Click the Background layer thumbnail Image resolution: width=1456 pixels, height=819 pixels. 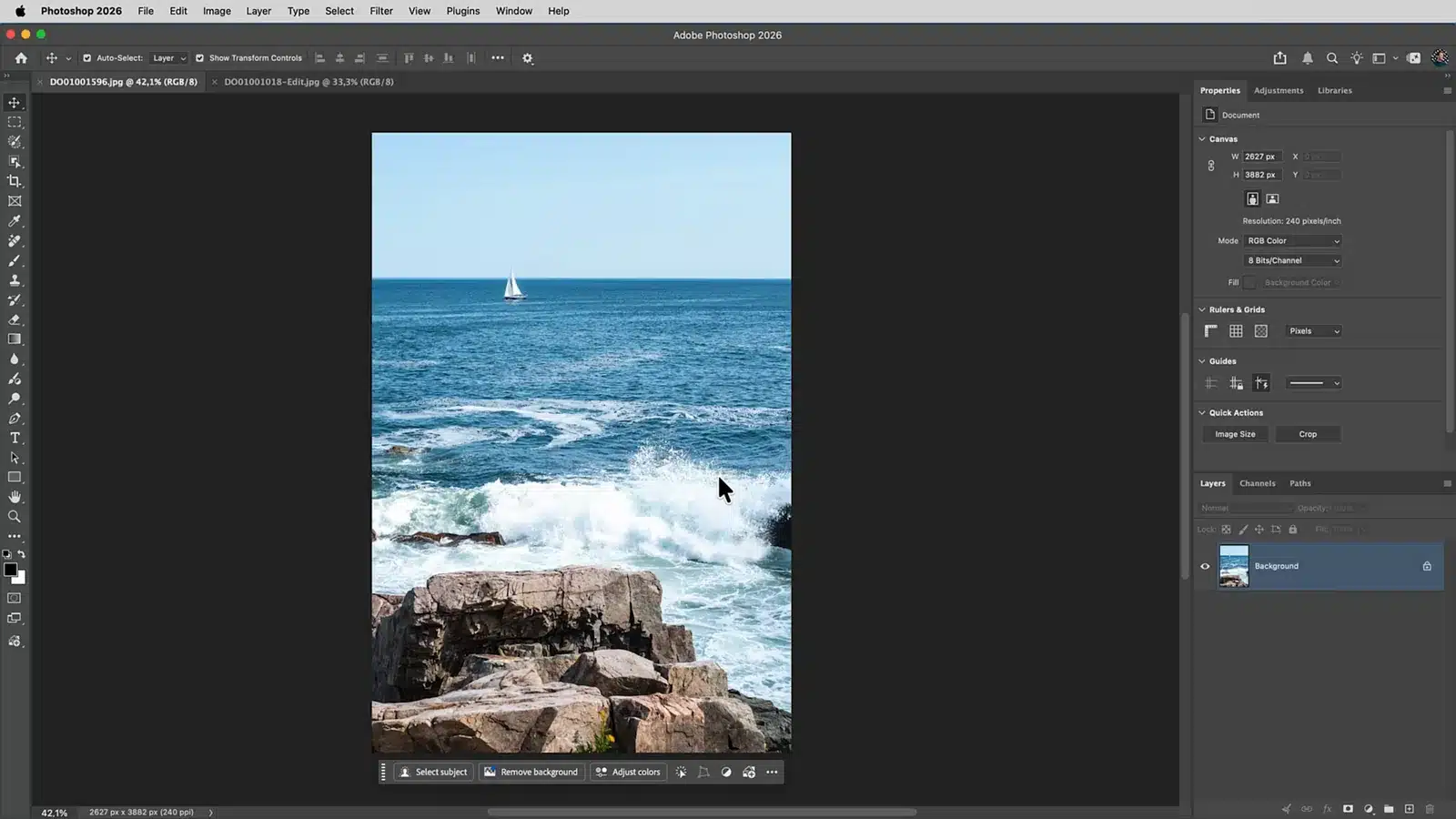pyautogui.click(x=1234, y=566)
